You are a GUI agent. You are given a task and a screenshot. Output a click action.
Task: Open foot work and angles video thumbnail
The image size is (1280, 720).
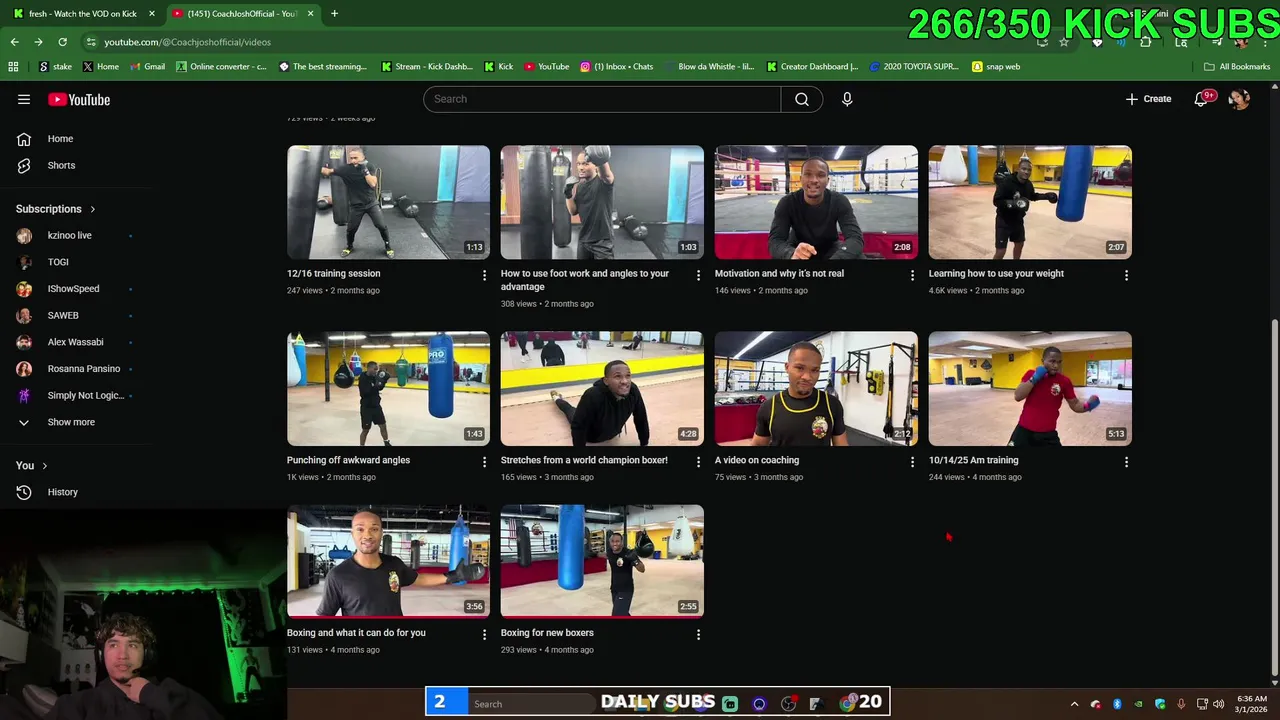pyautogui.click(x=602, y=202)
